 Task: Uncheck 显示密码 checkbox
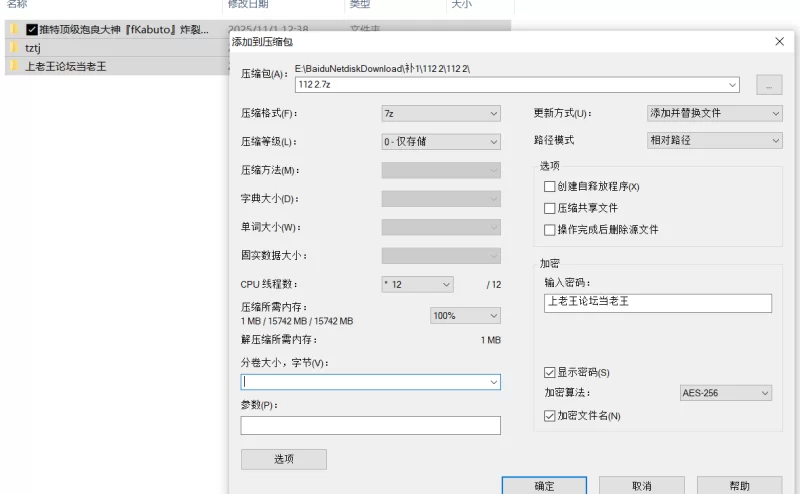(549, 373)
